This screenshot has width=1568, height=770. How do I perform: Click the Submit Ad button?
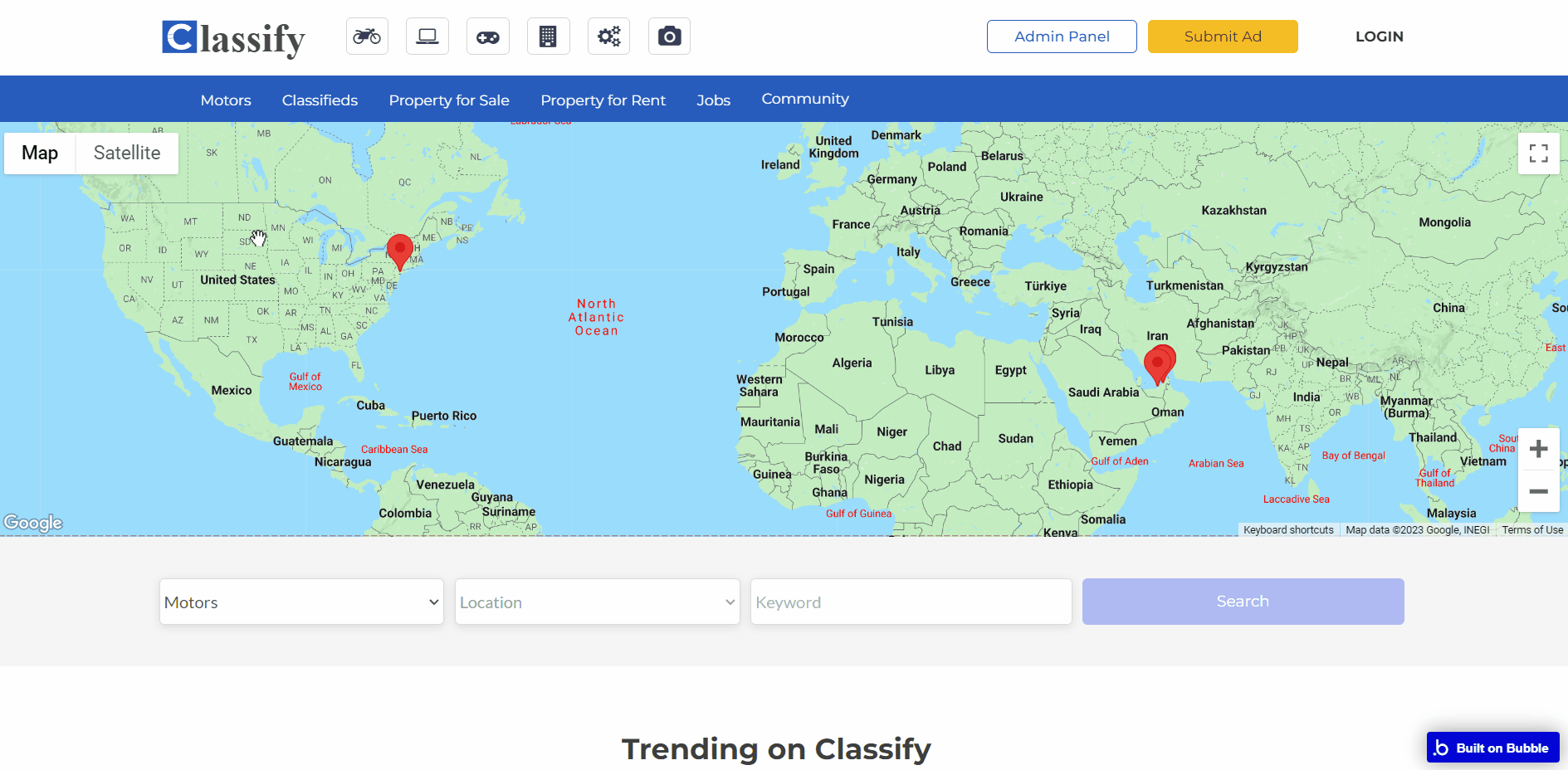coord(1223,37)
